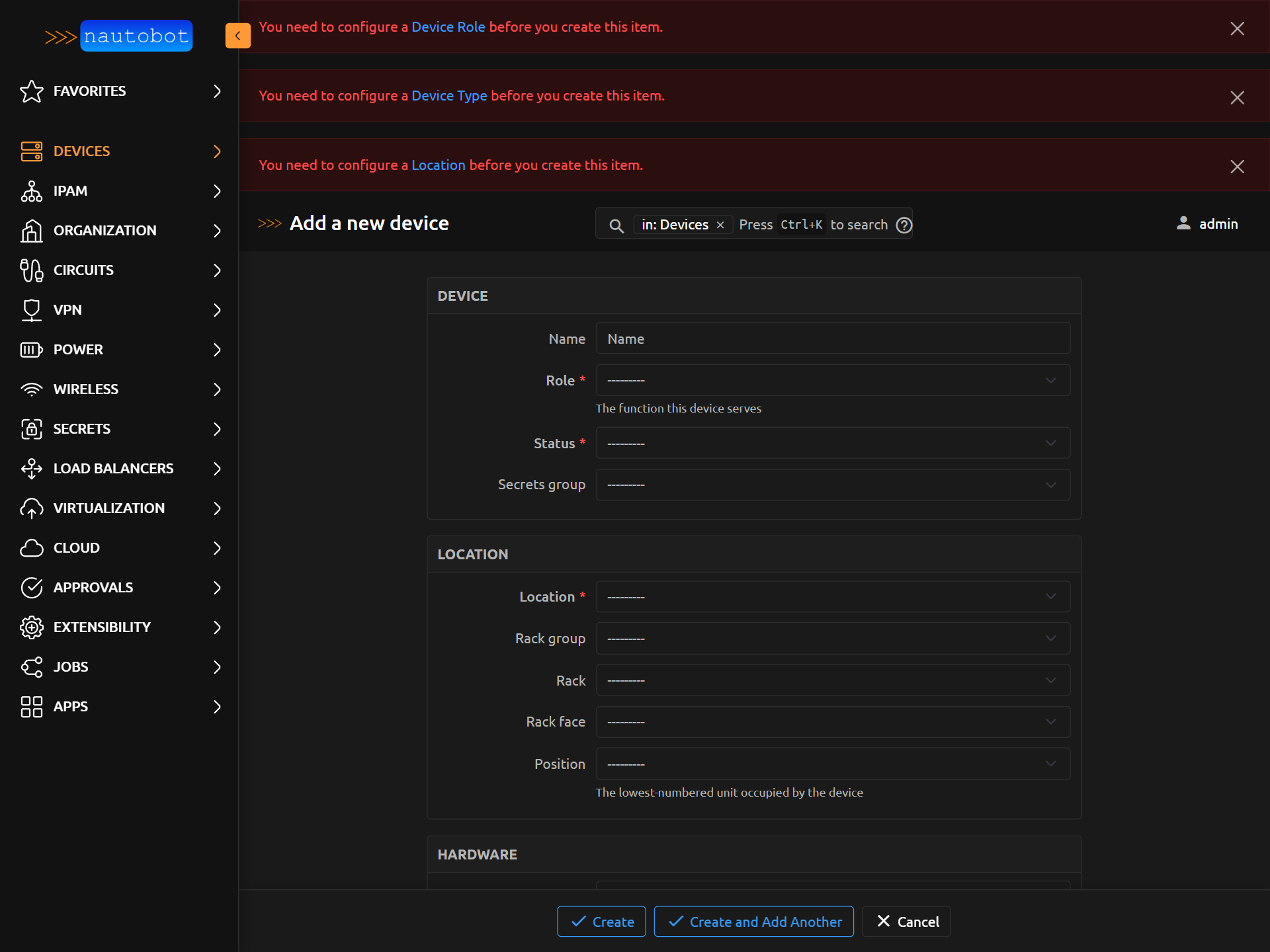
Task: Open the ORGANIZATION menu item
Action: pos(105,231)
